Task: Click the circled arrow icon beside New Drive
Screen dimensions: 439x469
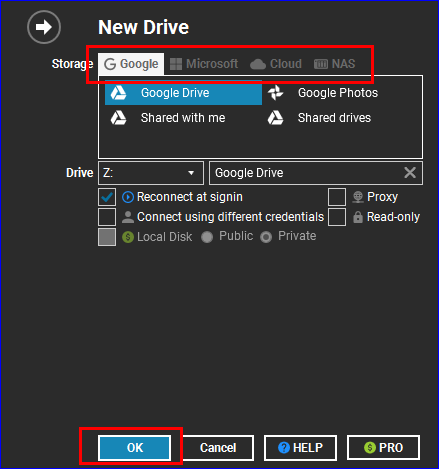Action: coord(44,27)
